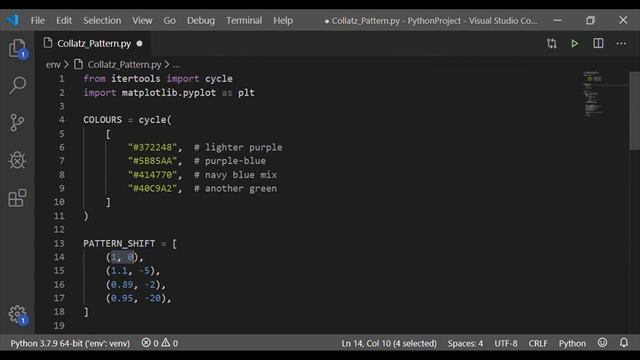Click the vertical editor scrollbar thumb
640x360 pixels.
(x=634, y=111)
